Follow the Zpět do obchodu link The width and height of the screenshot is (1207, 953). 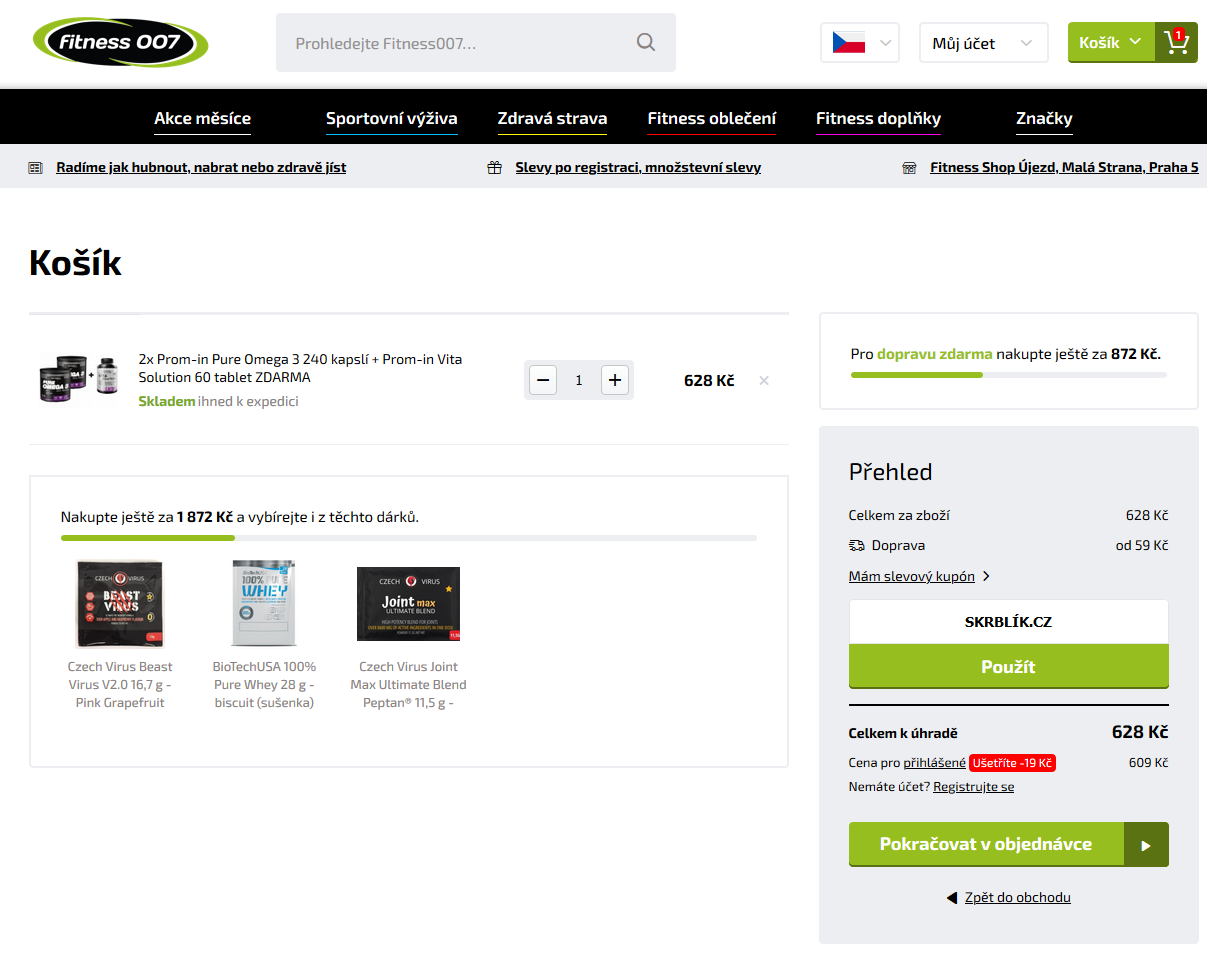1017,898
